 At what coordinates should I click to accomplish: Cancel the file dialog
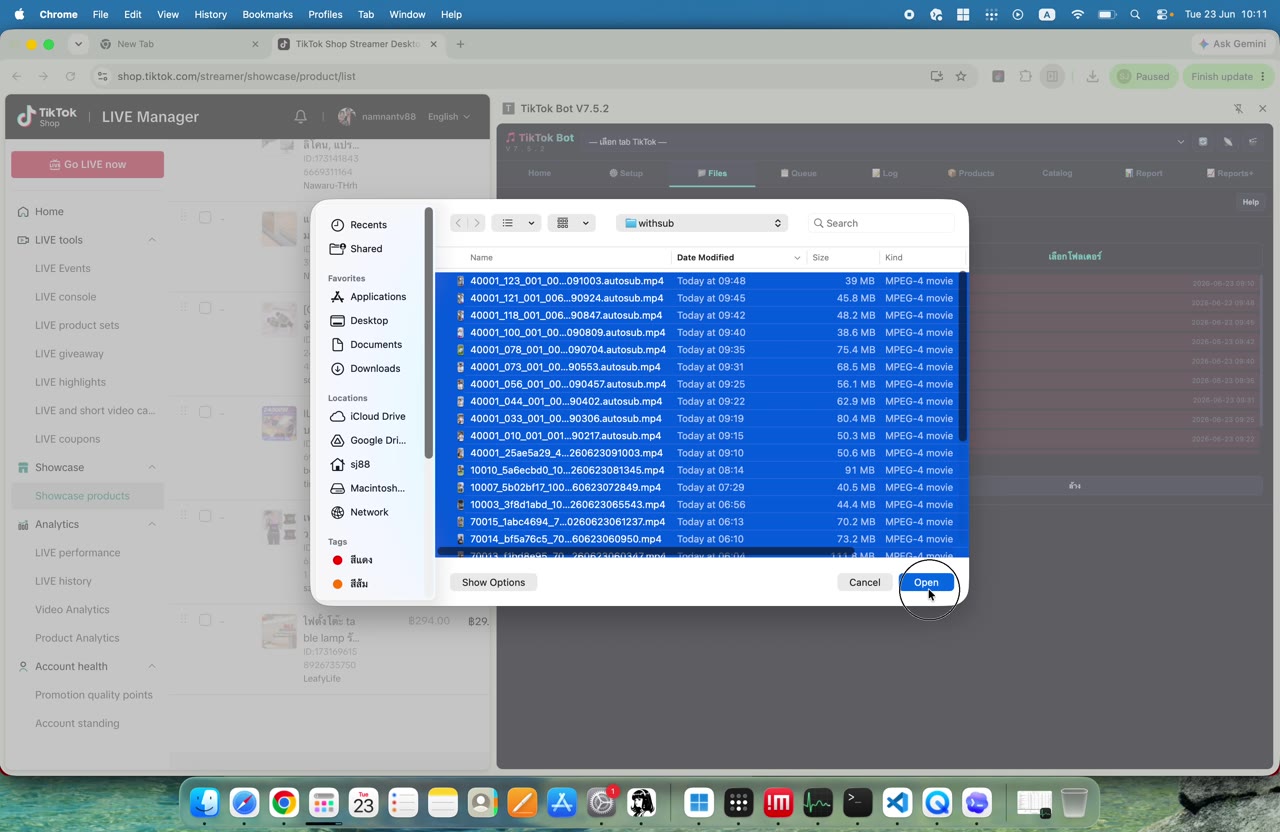coord(864,582)
